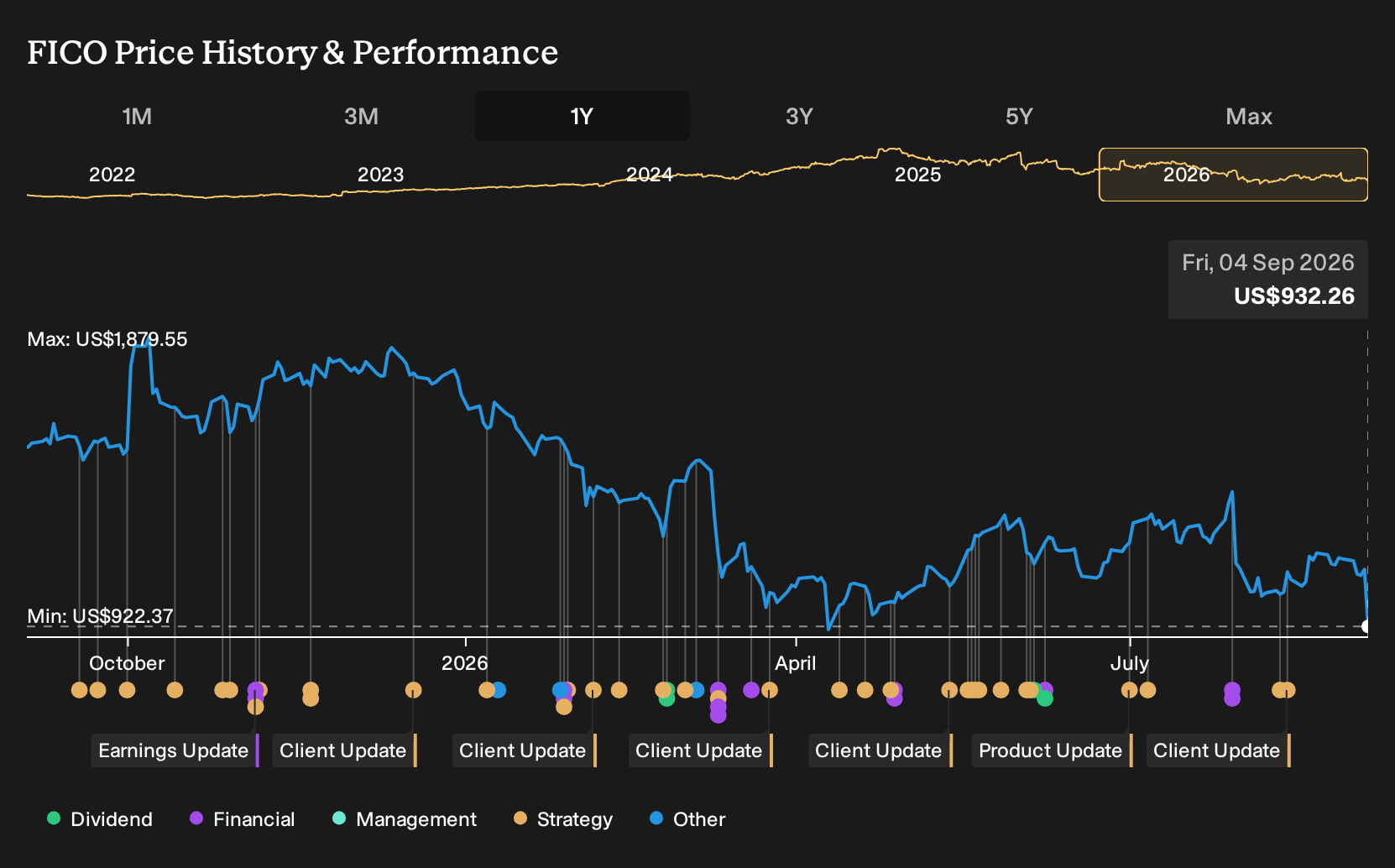Select the 1M time range tab

(x=137, y=116)
